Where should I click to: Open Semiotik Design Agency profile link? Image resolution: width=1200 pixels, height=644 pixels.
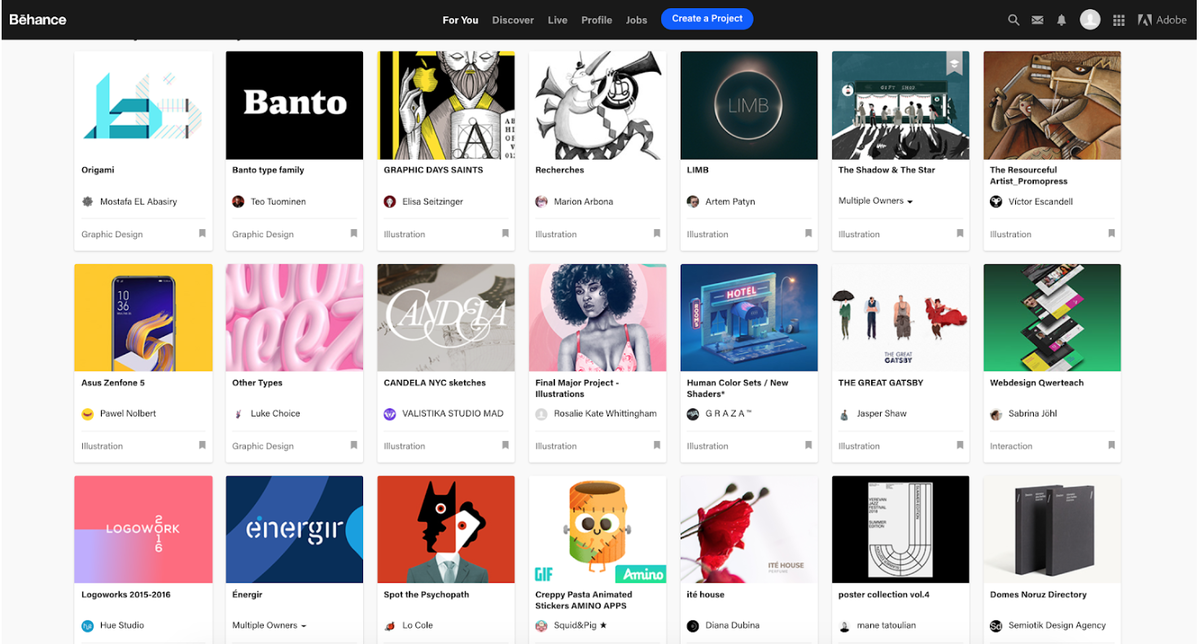point(1057,626)
